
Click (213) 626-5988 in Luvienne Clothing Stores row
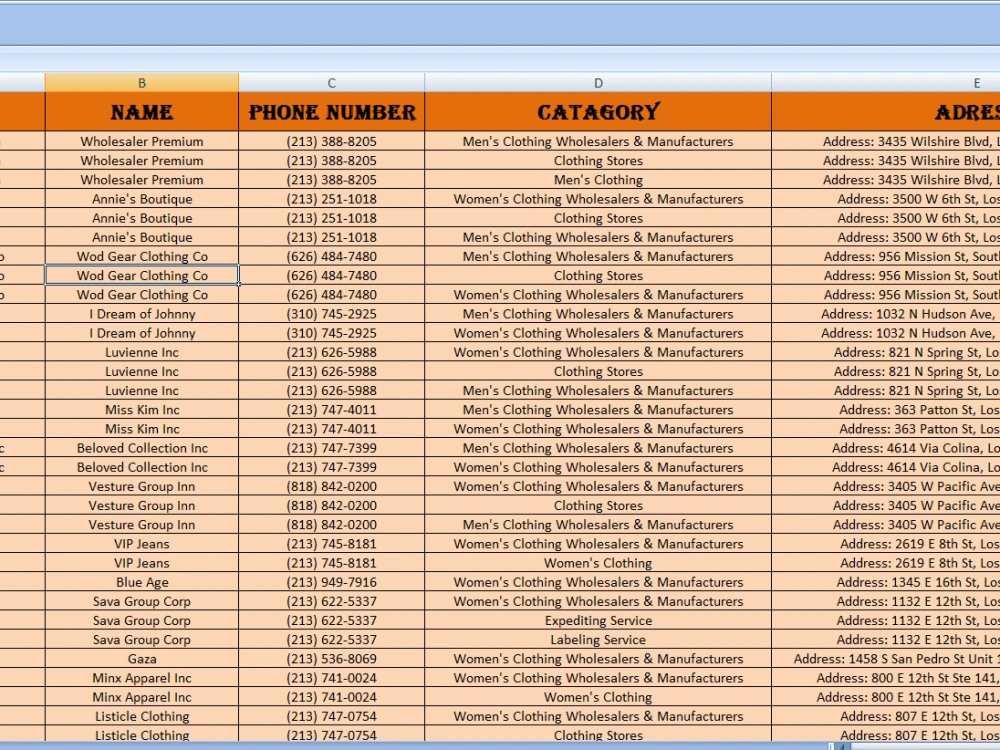tap(332, 371)
